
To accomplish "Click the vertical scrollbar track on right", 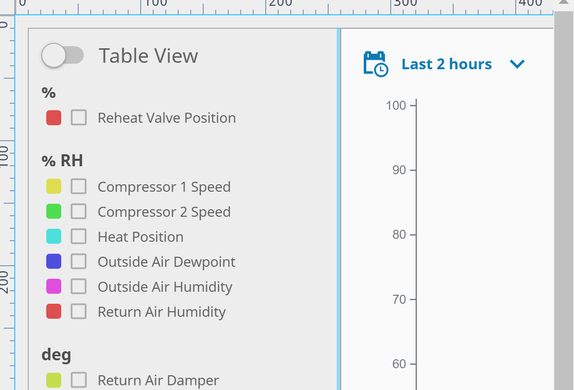I will 564,201.
